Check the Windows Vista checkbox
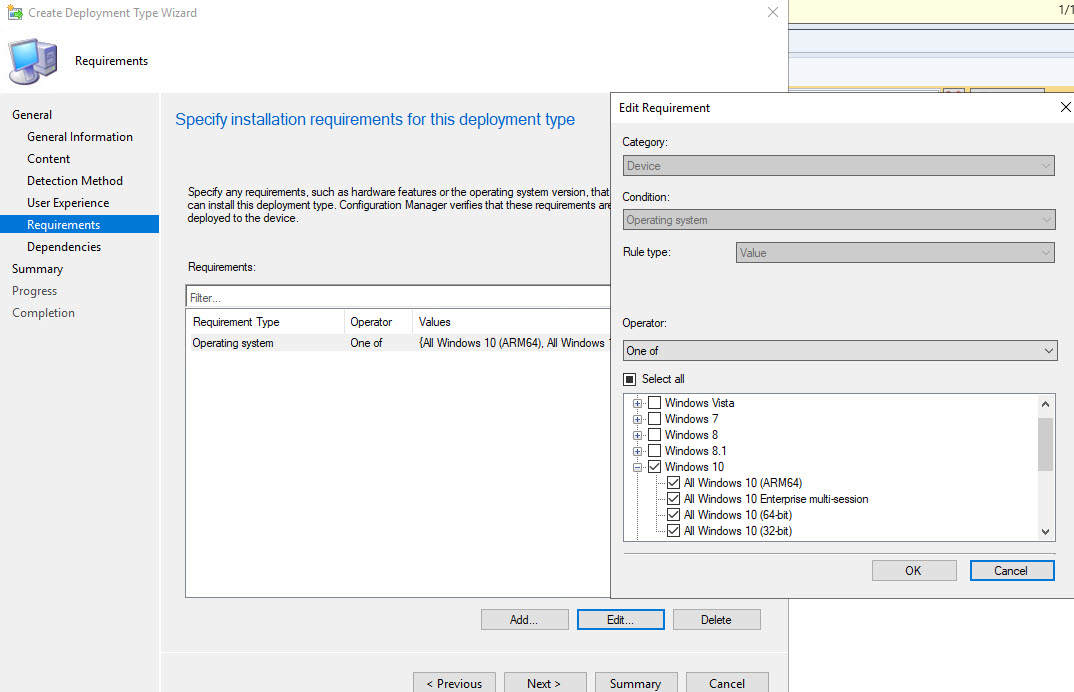The height and width of the screenshot is (692, 1074). coord(655,402)
